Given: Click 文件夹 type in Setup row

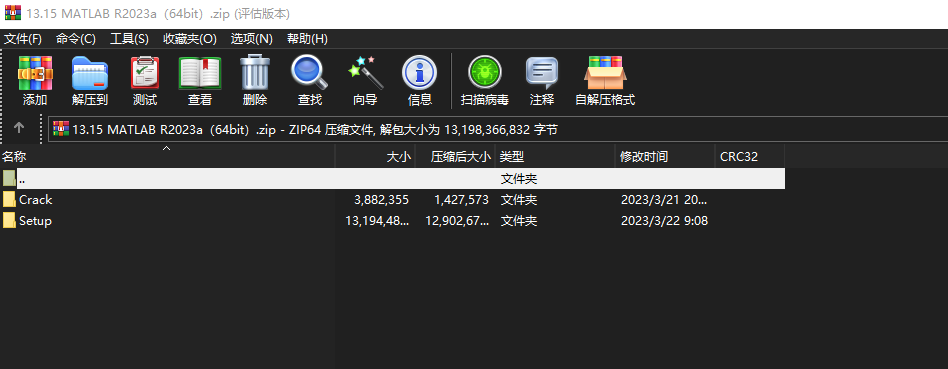Looking at the screenshot, I should click(x=519, y=221).
